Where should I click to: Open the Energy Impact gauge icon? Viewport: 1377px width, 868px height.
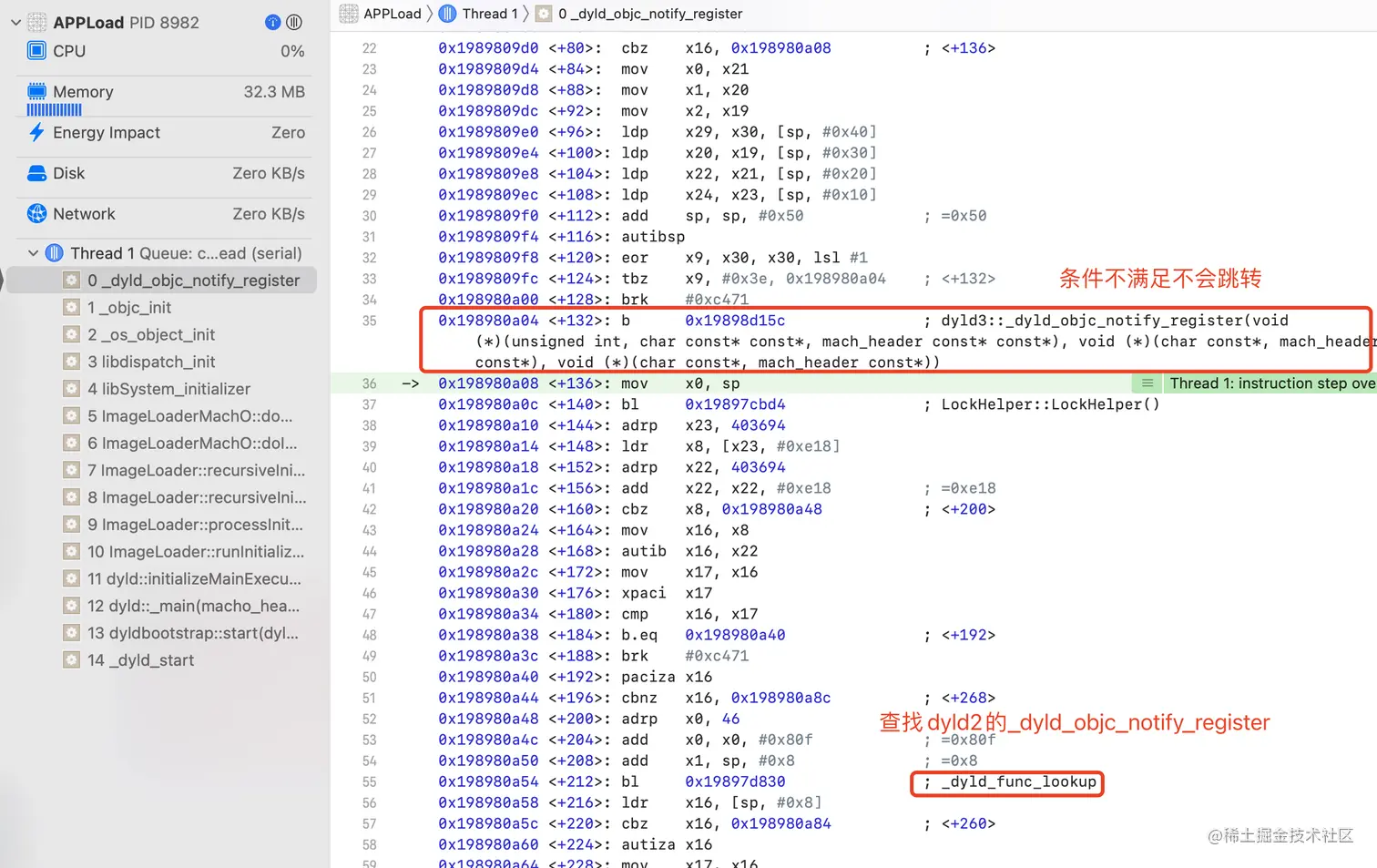[x=36, y=132]
